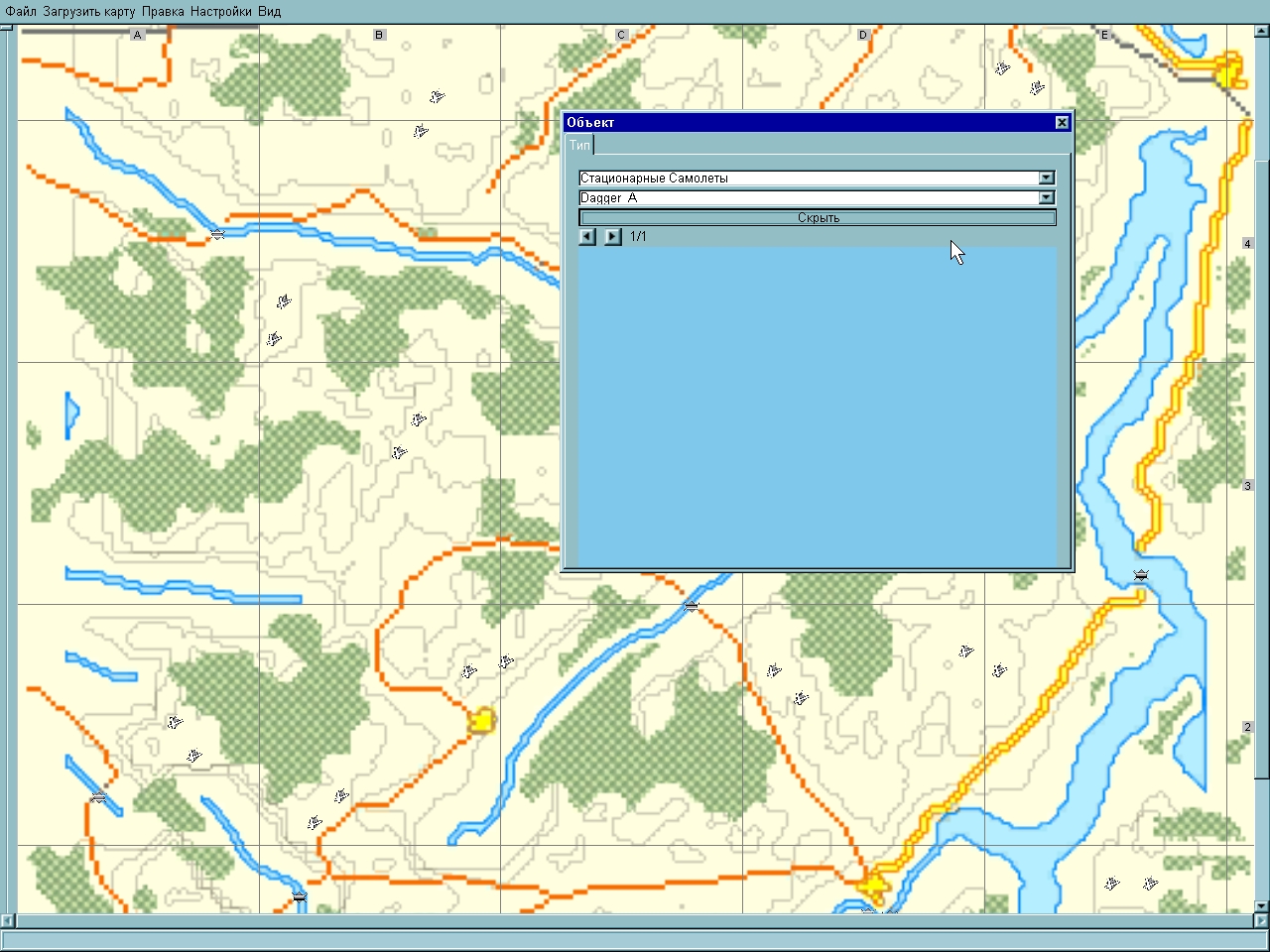Click grid column label C
1270x952 pixels.
click(621, 35)
